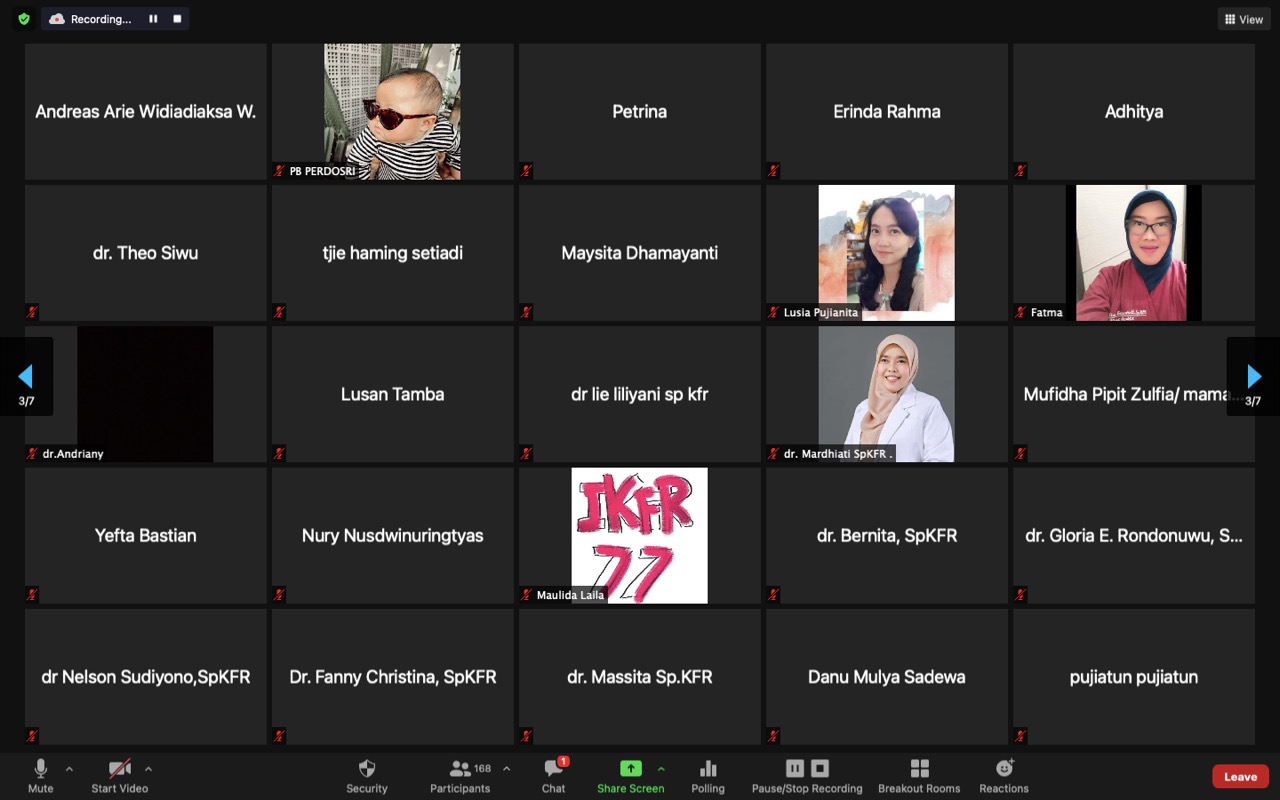This screenshot has height=800, width=1280.
Task: Expand the arrow next to Participants
Action: click(506, 769)
